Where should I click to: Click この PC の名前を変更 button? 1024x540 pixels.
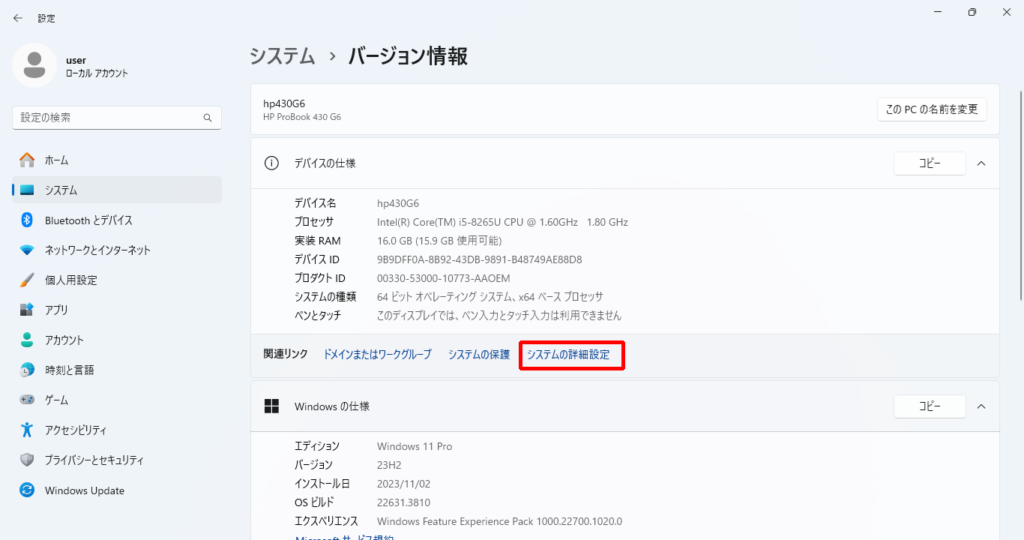pos(931,109)
